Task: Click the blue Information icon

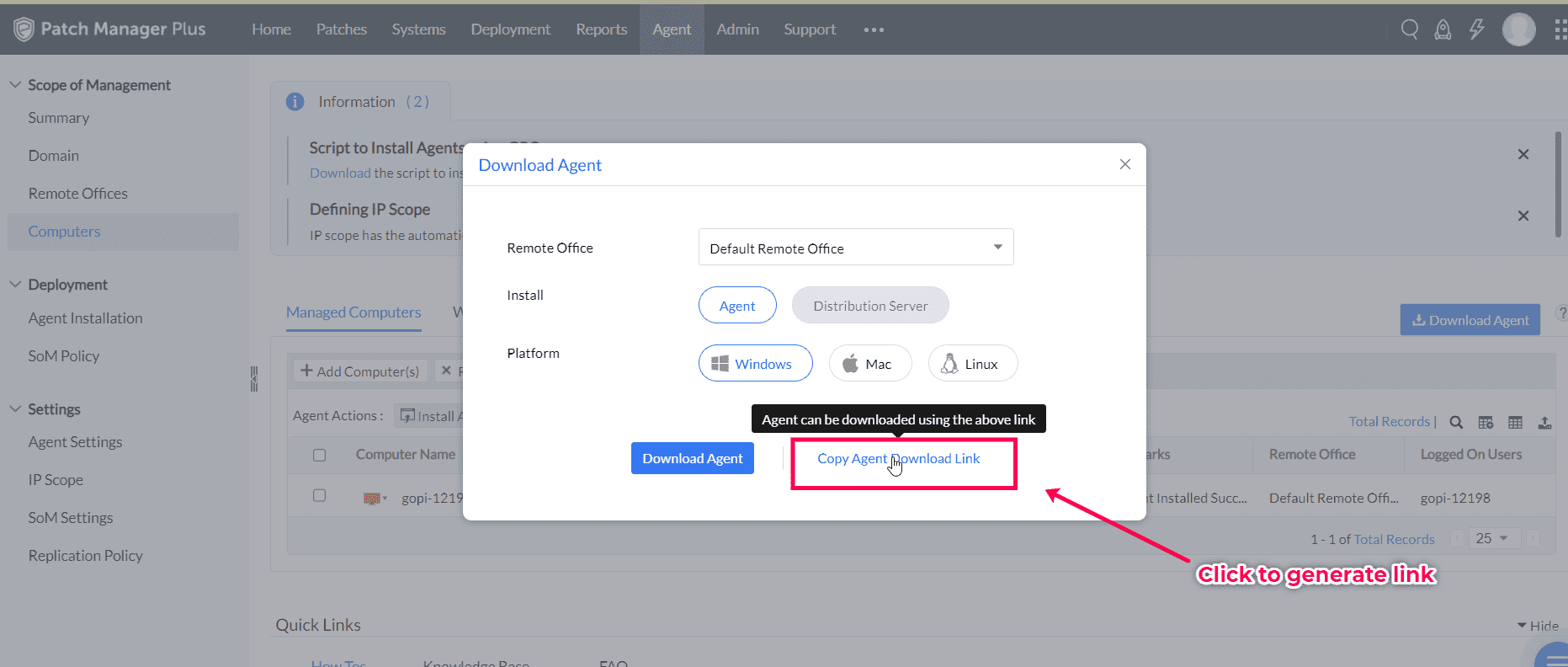Action: [295, 102]
